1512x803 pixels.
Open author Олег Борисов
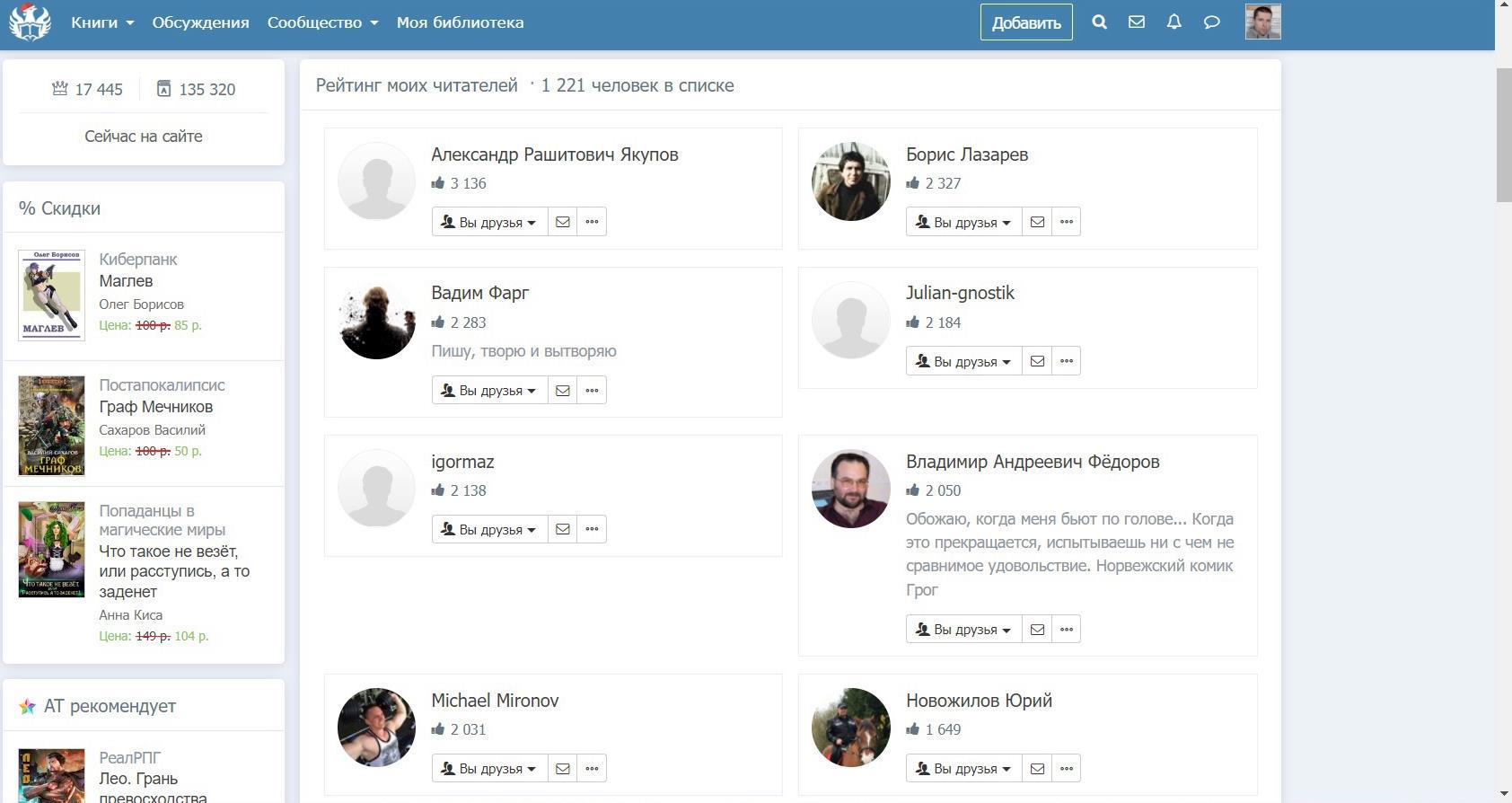click(141, 304)
